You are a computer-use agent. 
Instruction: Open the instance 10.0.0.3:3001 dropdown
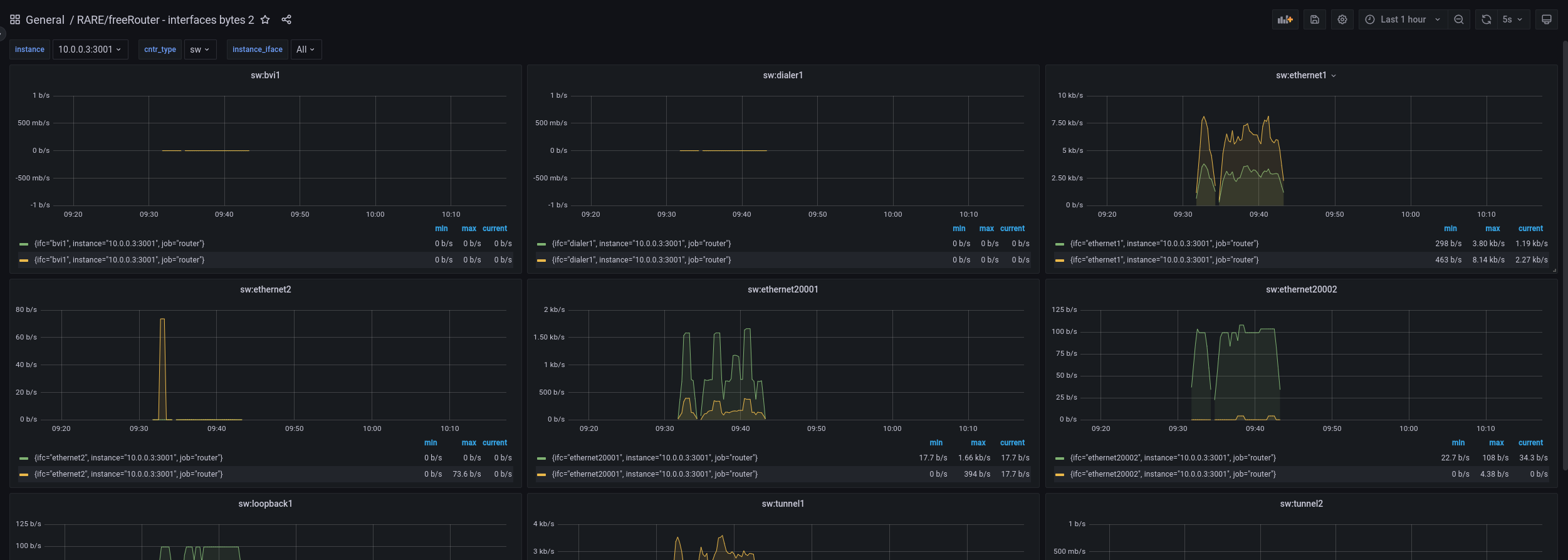point(90,49)
